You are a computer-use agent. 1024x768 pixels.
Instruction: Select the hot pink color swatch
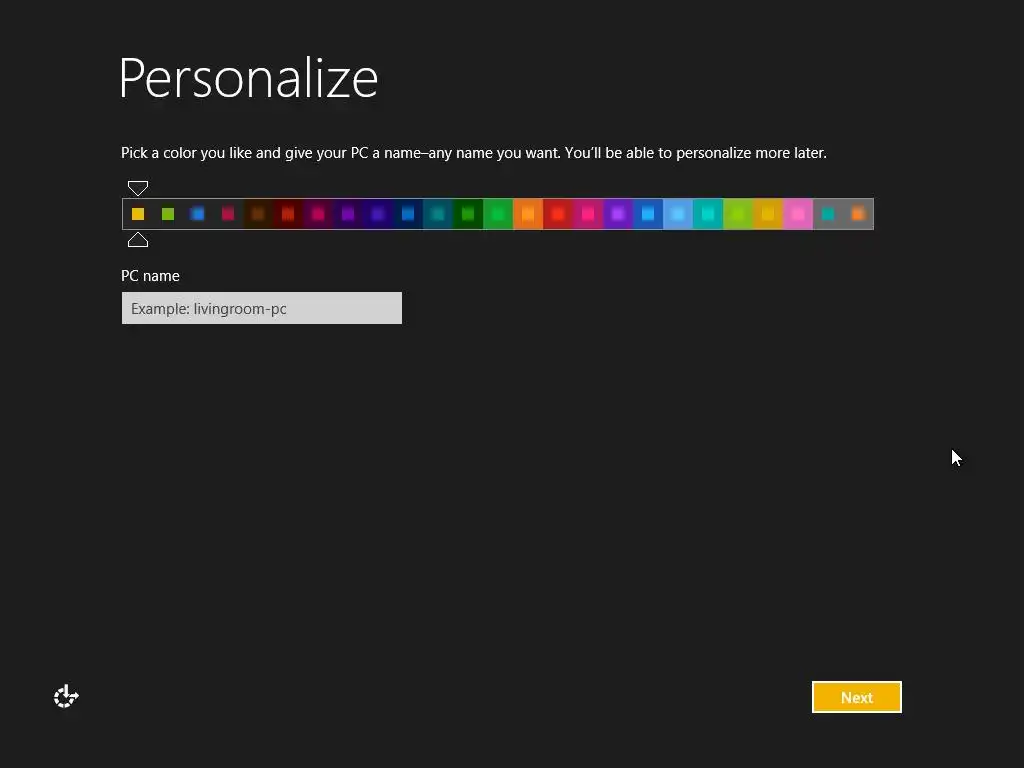[x=588, y=214]
